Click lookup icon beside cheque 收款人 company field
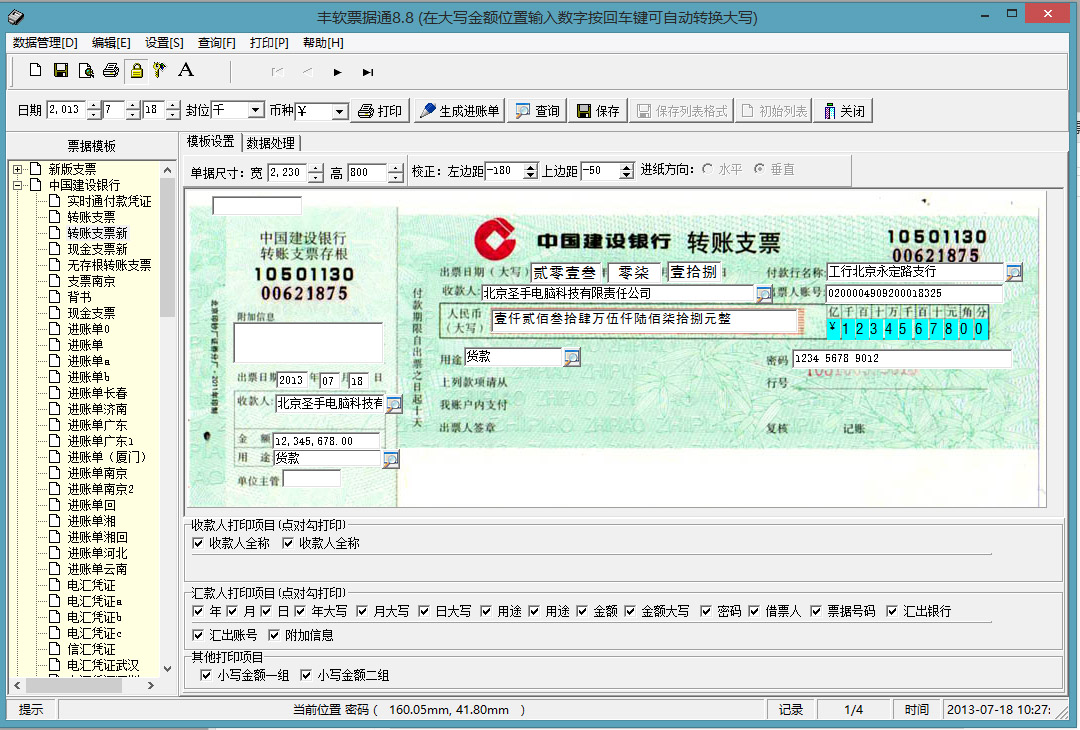 (763, 295)
